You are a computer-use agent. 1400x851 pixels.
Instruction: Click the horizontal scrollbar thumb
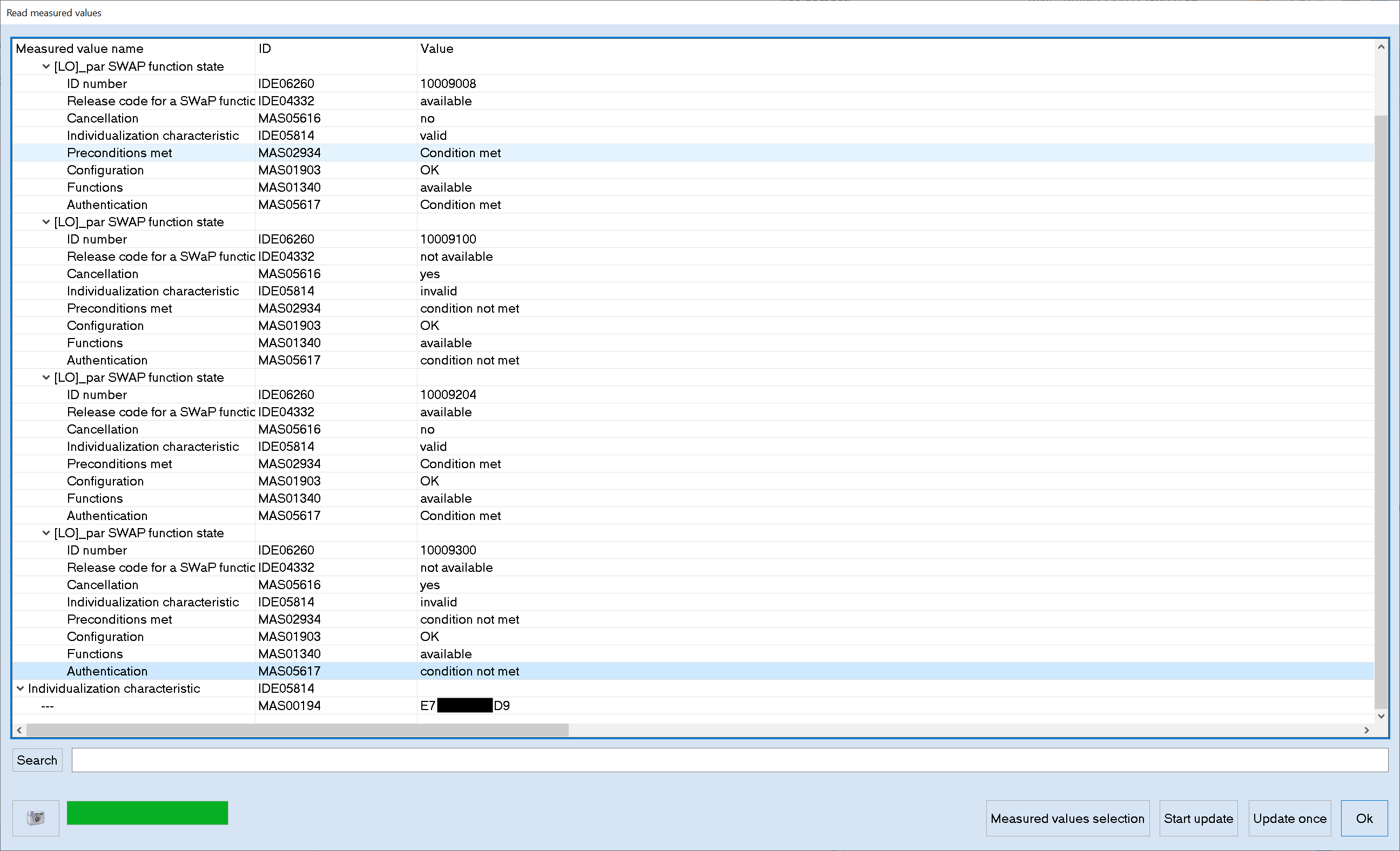point(297,730)
